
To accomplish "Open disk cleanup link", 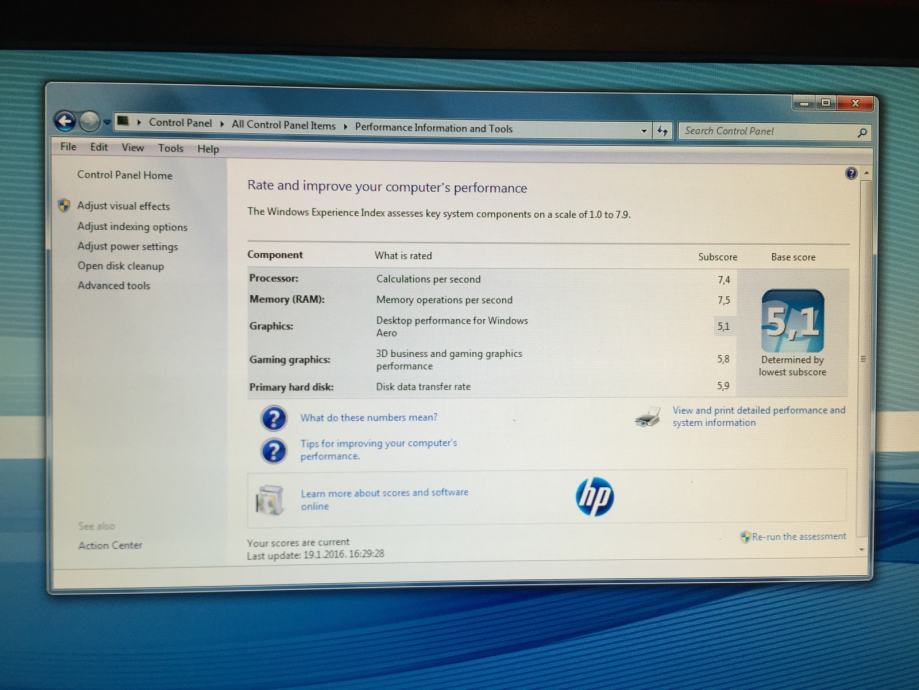I will click(x=121, y=266).
